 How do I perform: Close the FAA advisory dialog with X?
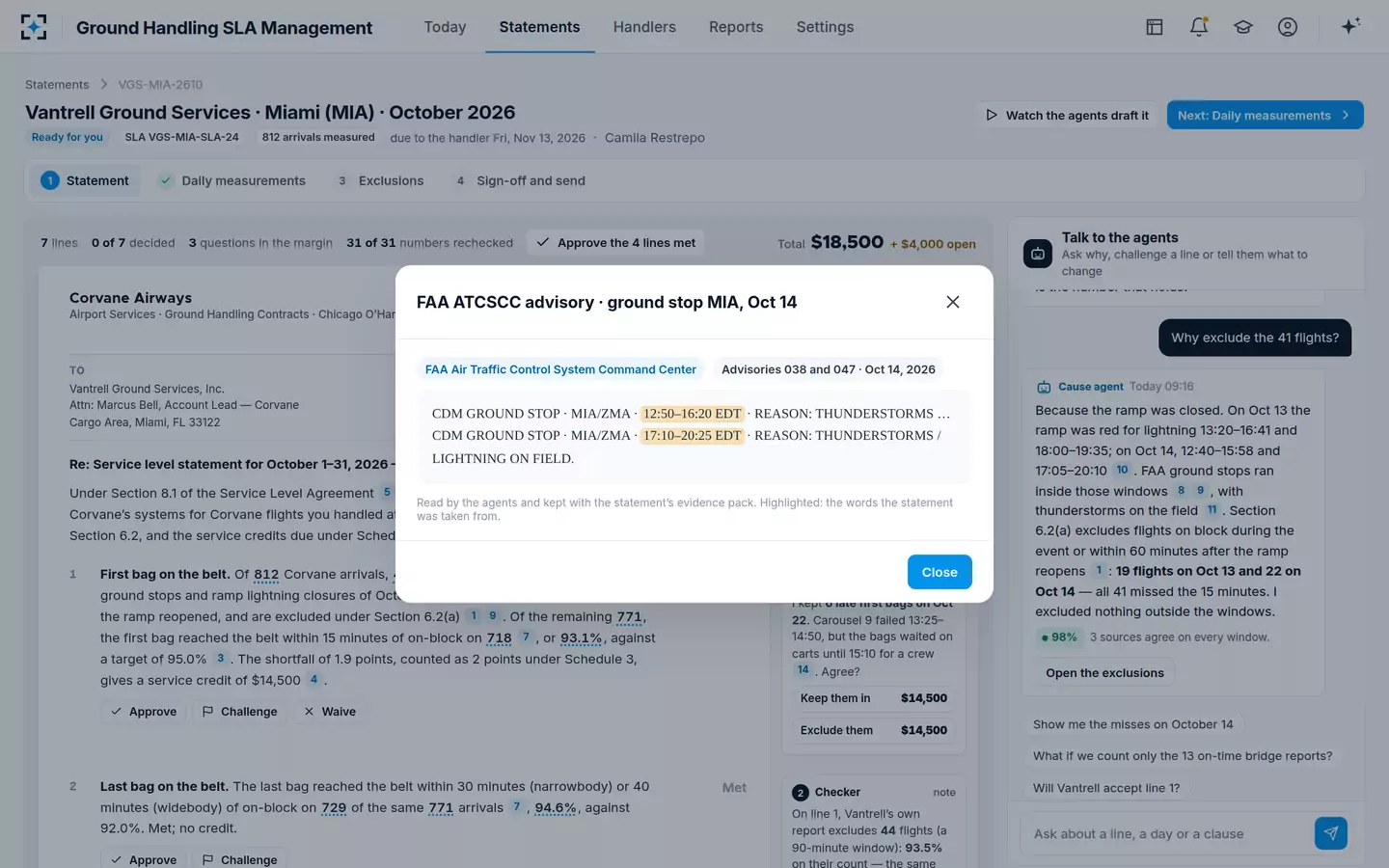(x=953, y=302)
